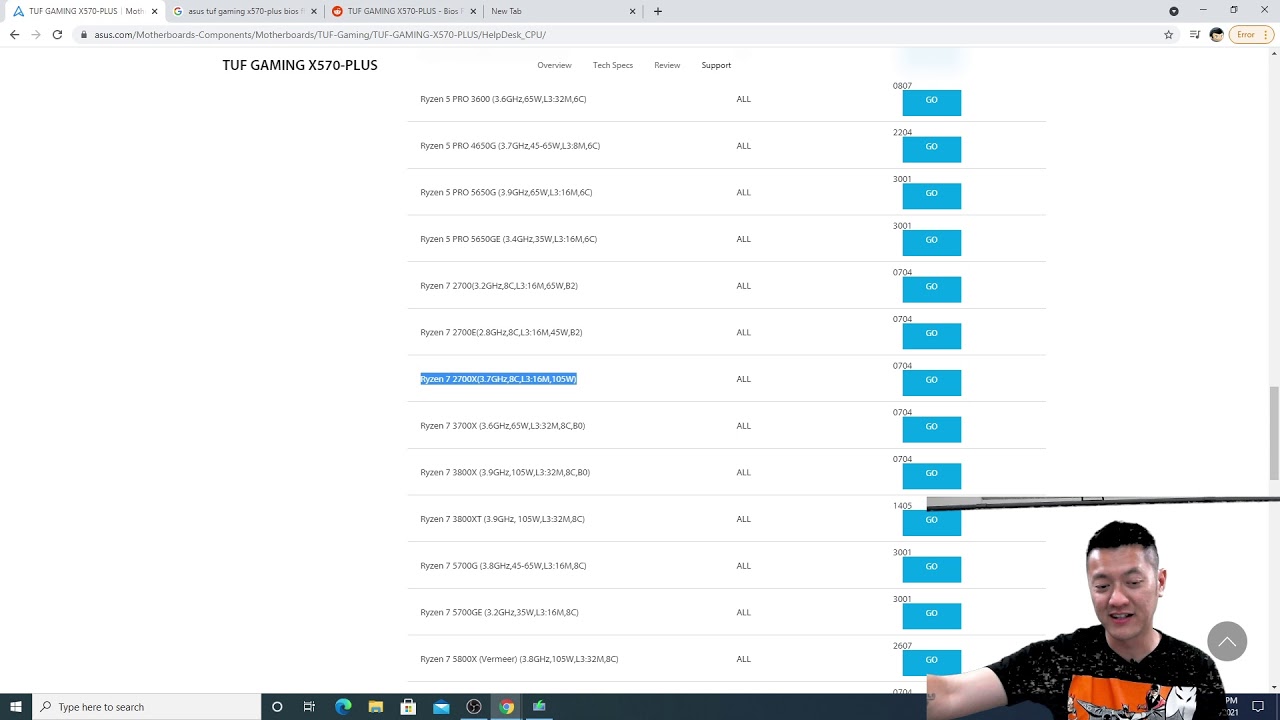
Task: Click GO for Ryzen 5 PRO 4650G
Action: (931, 148)
